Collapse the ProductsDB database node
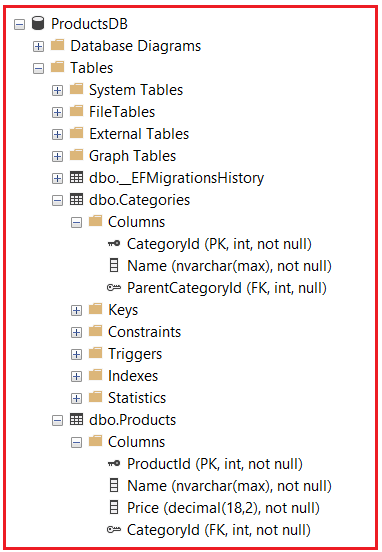The image size is (382, 552). [20, 25]
